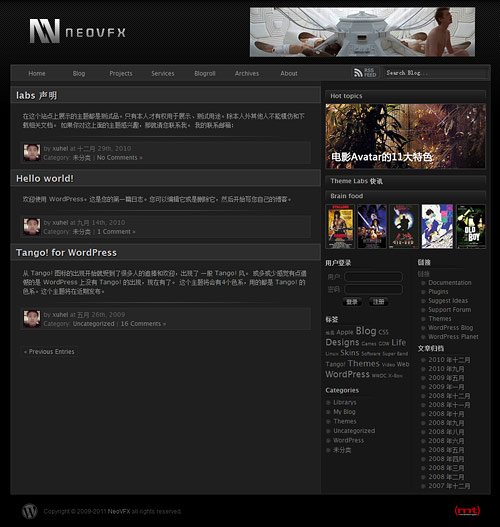This screenshot has width=500, height=527.
Task: Open Documentation link
Action: tap(450, 283)
